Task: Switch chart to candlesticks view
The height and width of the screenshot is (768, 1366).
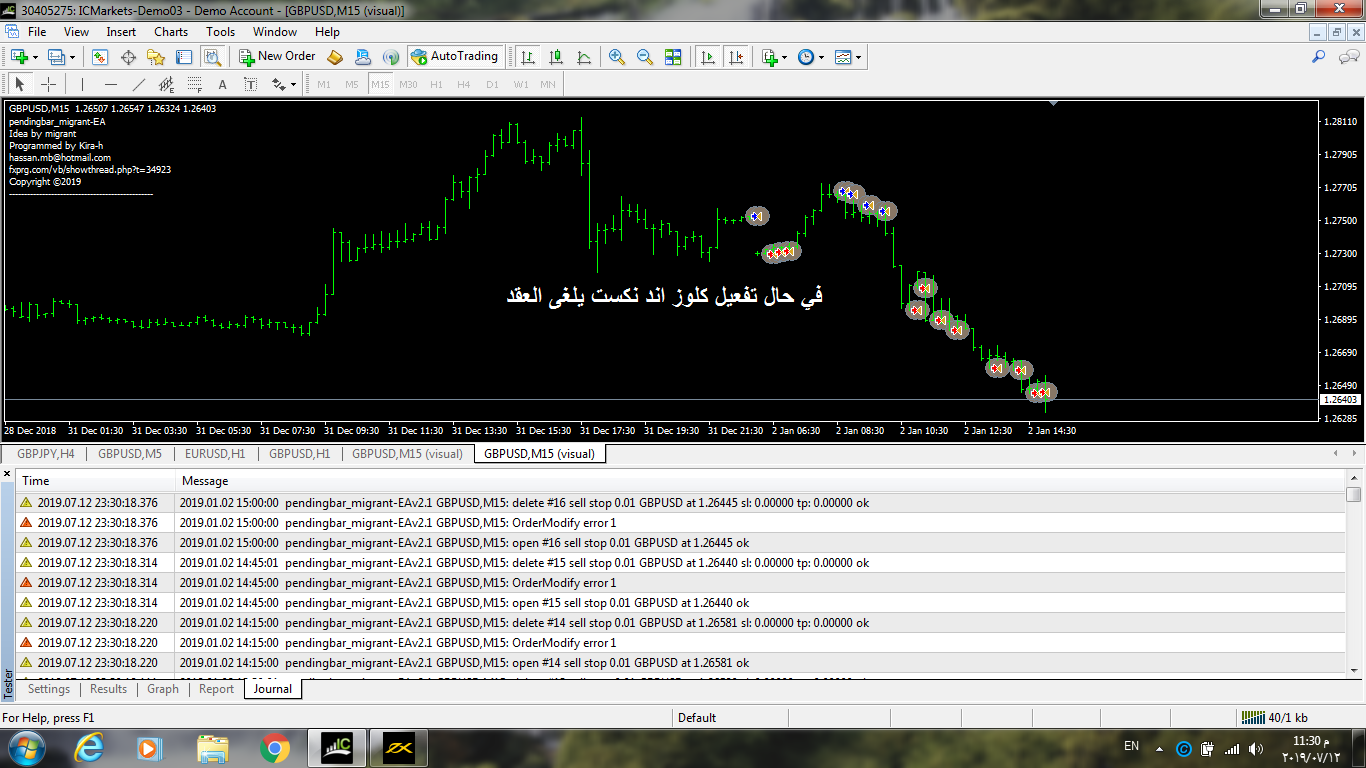Action: pyautogui.click(x=556, y=57)
